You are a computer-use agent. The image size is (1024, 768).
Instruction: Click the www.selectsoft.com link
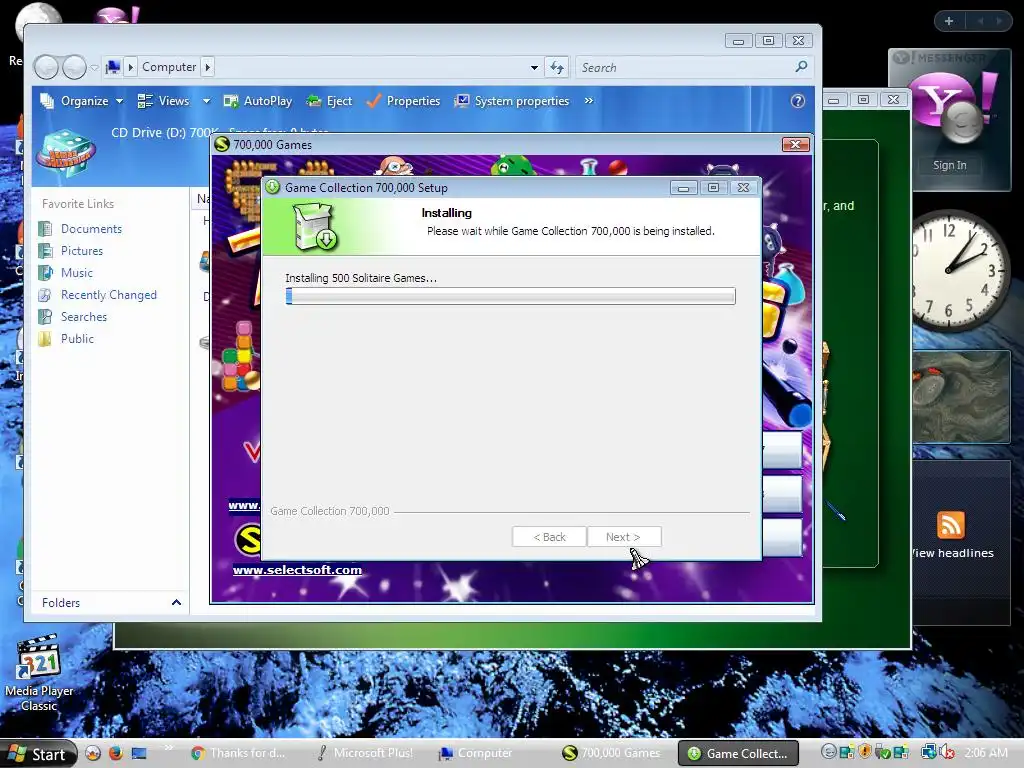click(297, 569)
